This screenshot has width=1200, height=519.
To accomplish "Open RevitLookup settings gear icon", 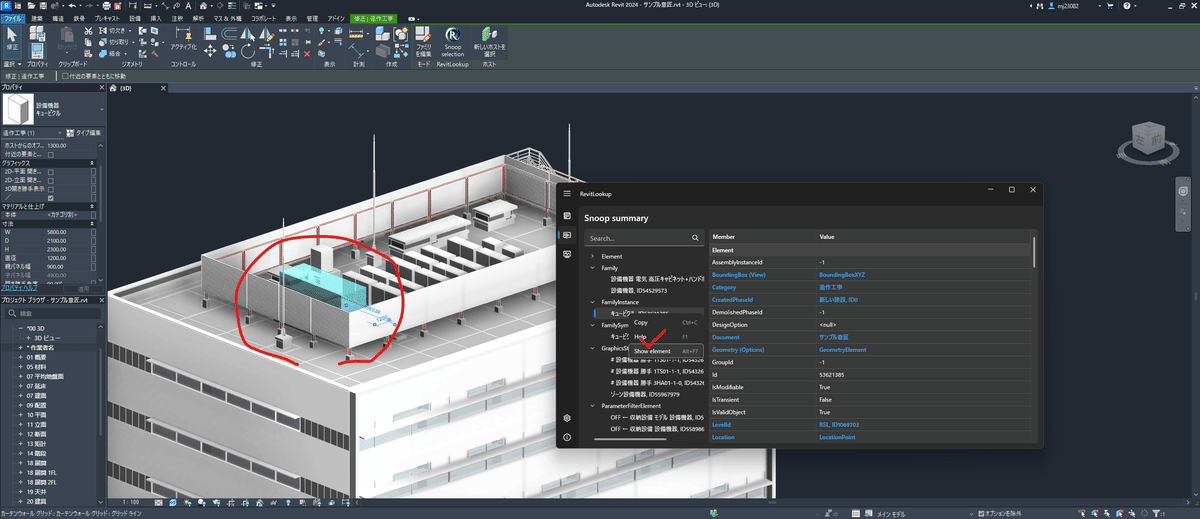I will (x=567, y=418).
